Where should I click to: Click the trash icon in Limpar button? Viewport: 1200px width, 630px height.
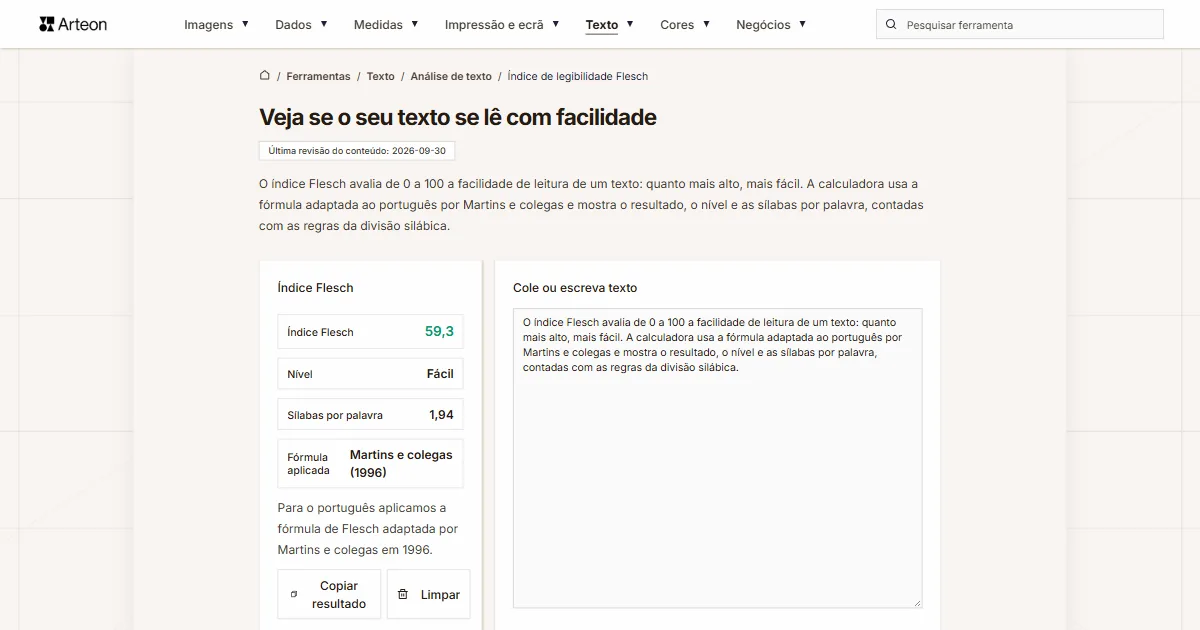403,594
